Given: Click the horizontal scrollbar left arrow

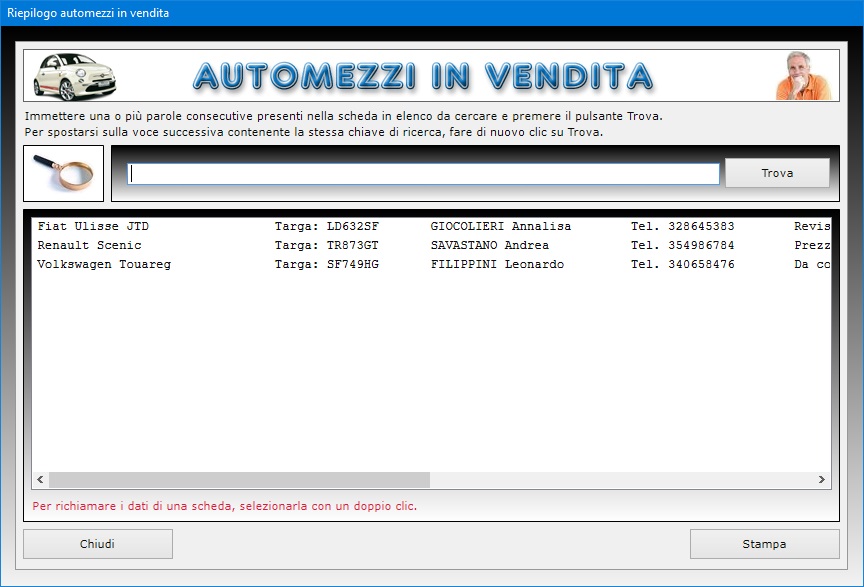Looking at the screenshot, I should pyautogui.click(x=40, y=480).
